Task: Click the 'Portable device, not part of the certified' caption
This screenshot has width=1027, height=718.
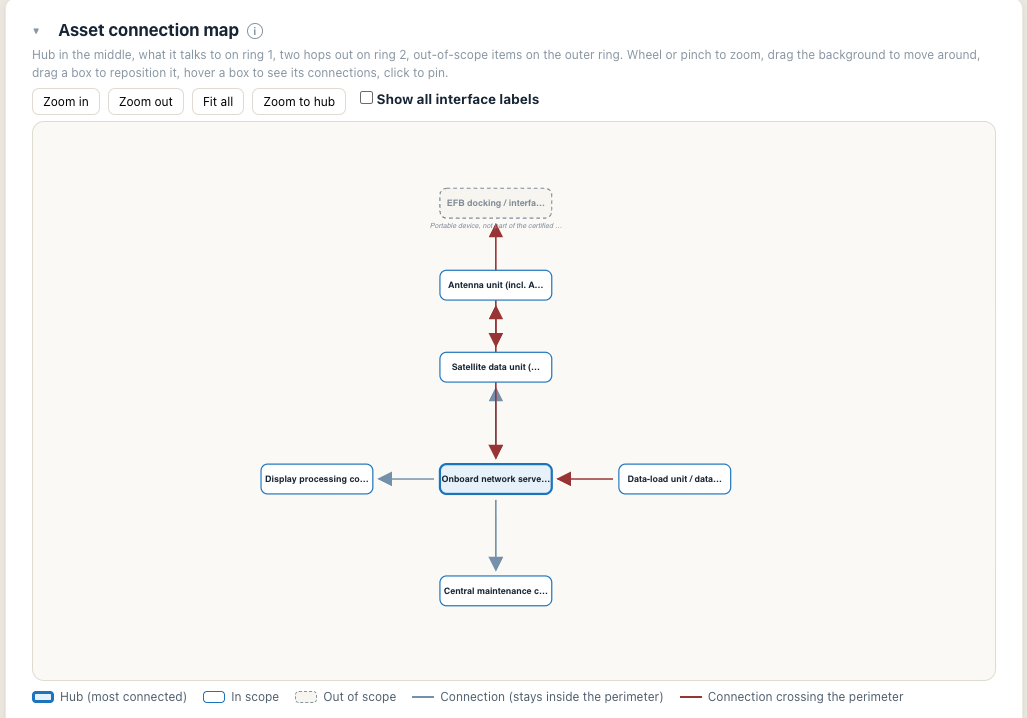Action: (496, 225)
